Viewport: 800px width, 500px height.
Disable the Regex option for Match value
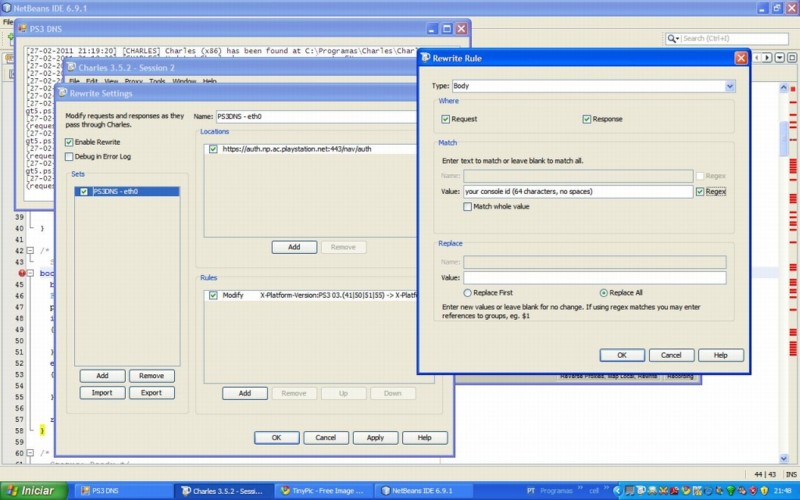(x=700, y=190)
